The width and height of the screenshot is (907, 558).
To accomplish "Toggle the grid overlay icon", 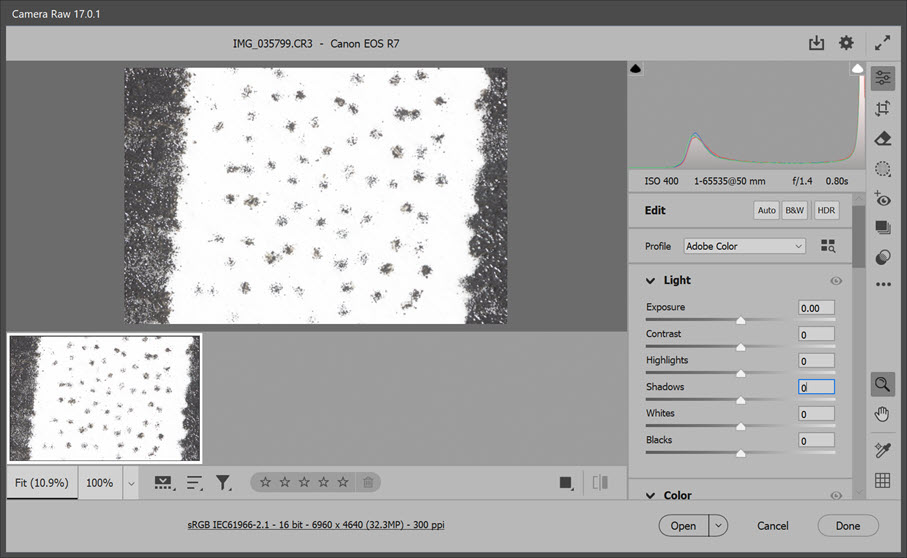I will 883,481.
